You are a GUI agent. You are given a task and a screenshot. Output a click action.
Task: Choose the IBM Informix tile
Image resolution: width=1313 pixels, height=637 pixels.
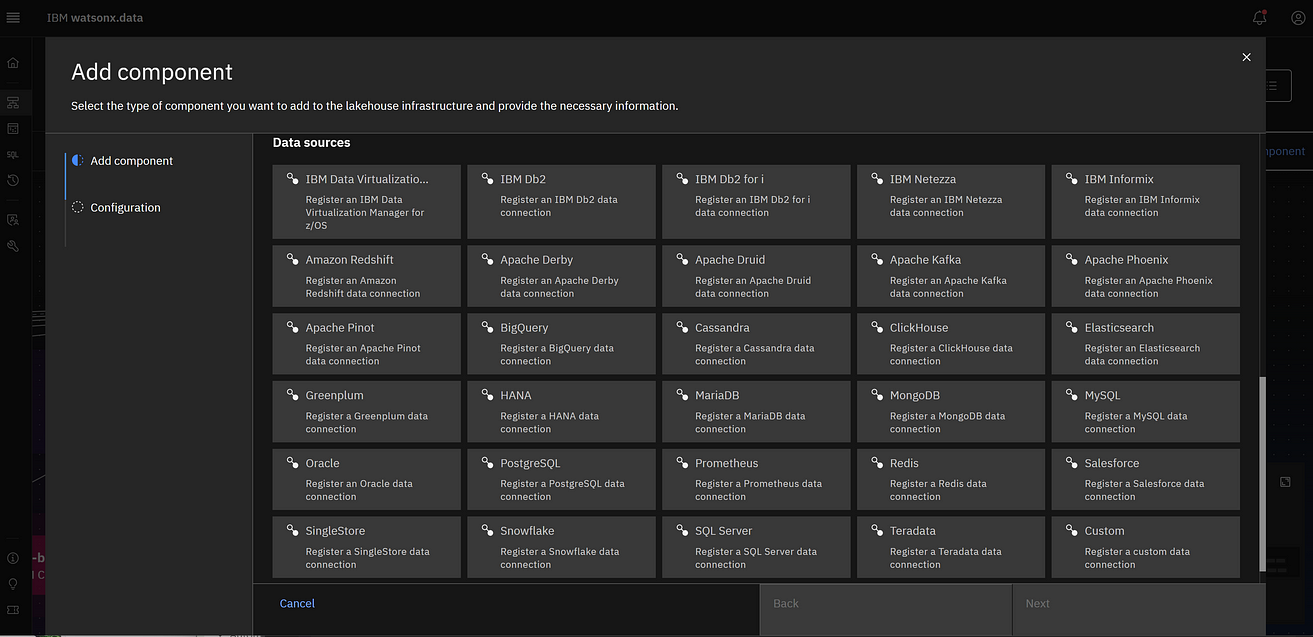[x=1145, y=202]
